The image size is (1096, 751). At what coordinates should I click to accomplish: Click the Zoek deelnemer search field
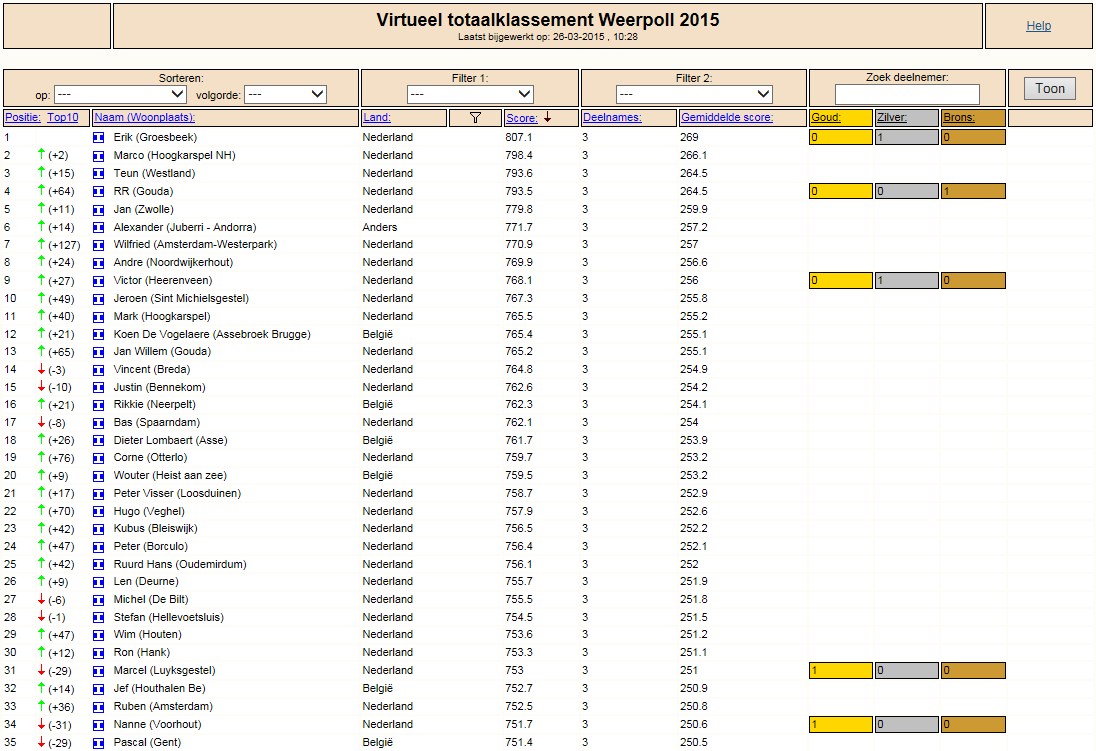click(x=907, y=94)
